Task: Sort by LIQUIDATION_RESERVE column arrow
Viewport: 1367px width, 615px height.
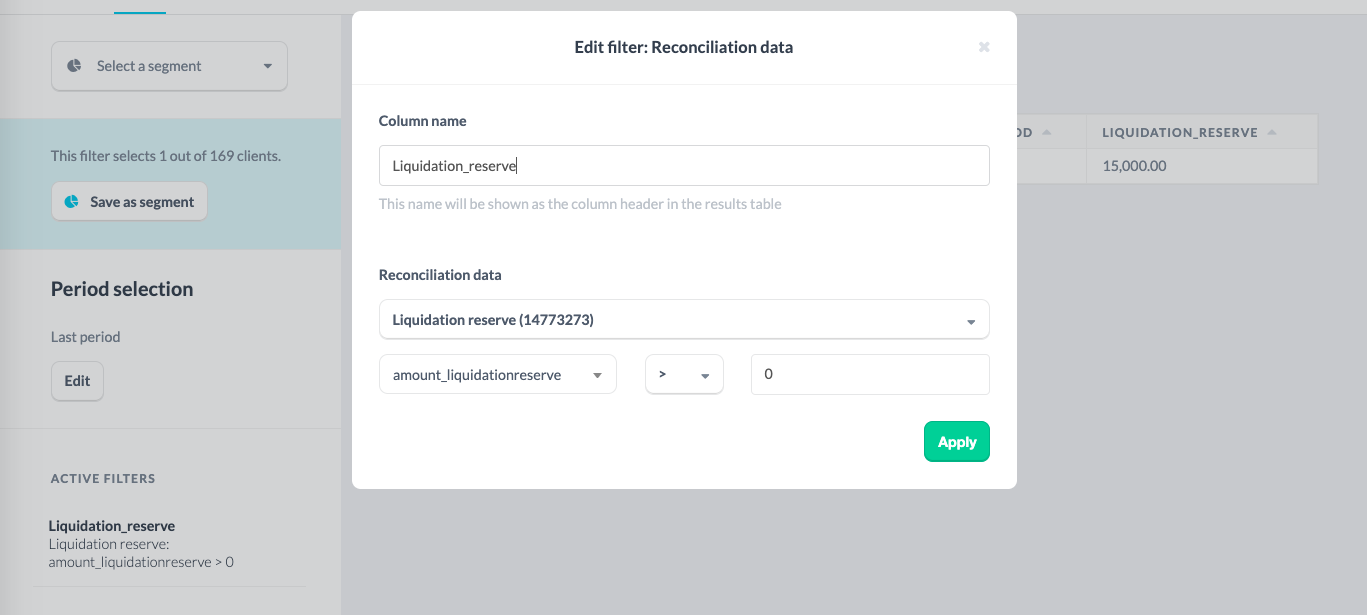Action: 1272,133
